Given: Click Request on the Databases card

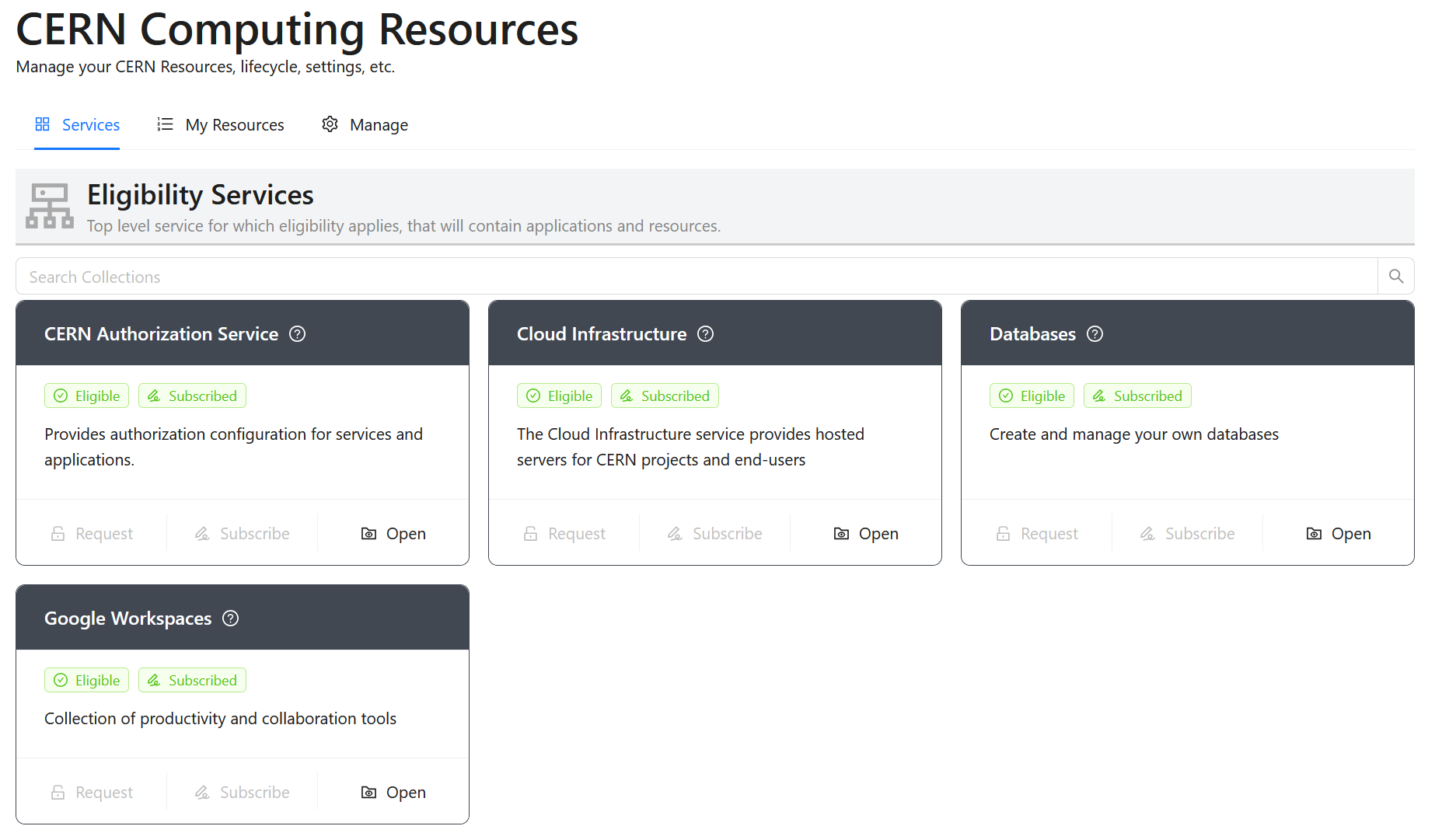Looking at the screenshot, I should coord(1036,534).
